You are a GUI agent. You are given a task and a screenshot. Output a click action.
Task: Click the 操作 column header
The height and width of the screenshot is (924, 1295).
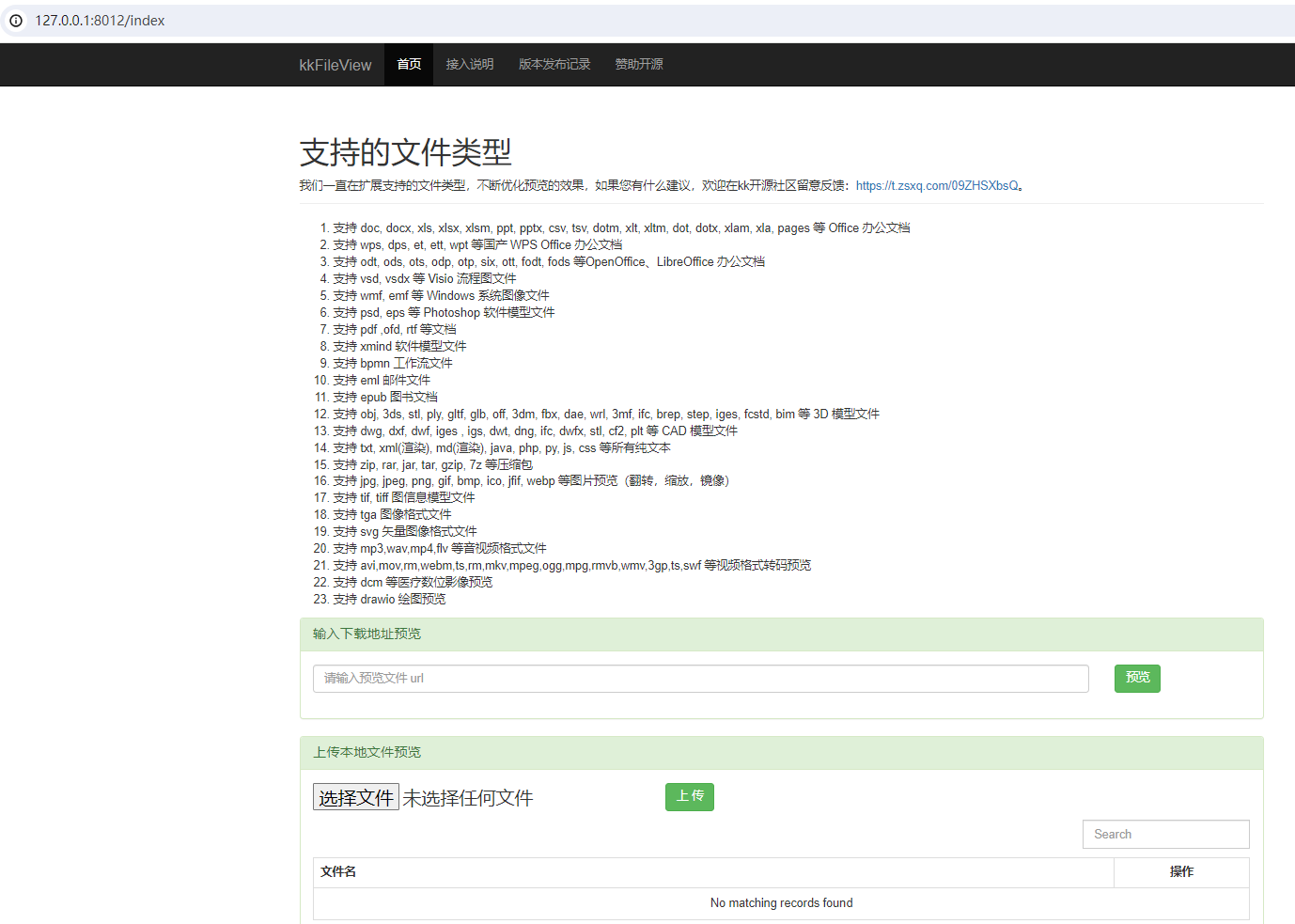point(1181,872)
